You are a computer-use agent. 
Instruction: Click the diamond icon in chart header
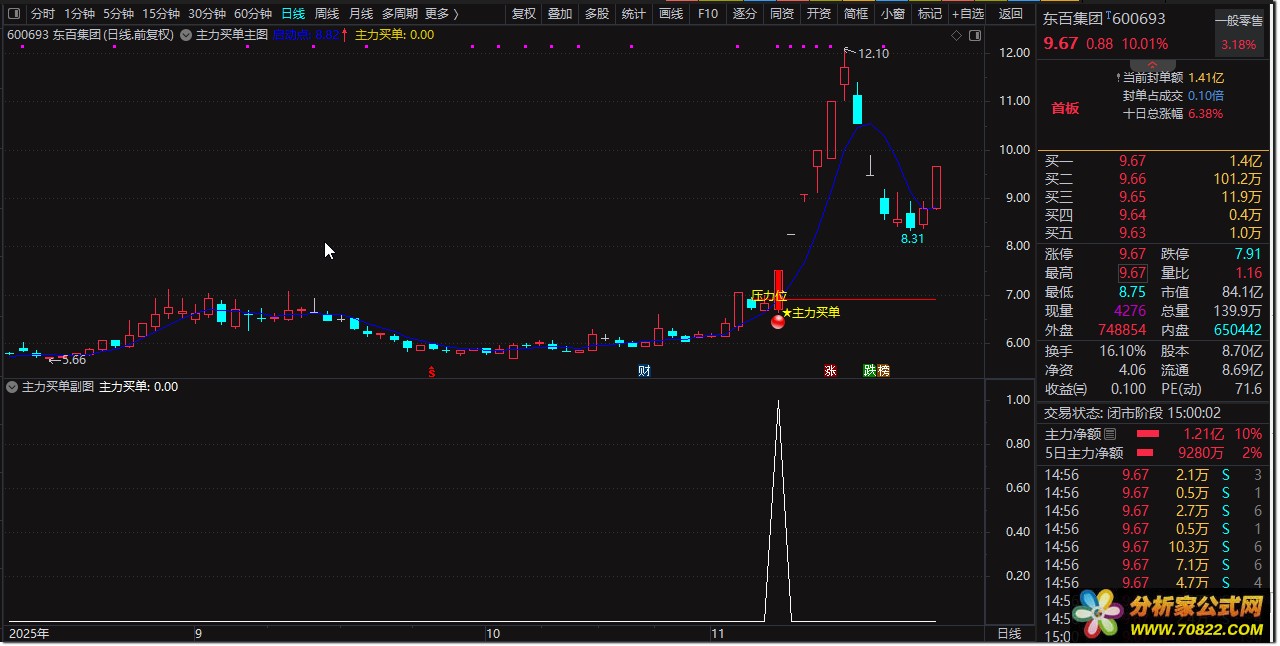point(956,35)
